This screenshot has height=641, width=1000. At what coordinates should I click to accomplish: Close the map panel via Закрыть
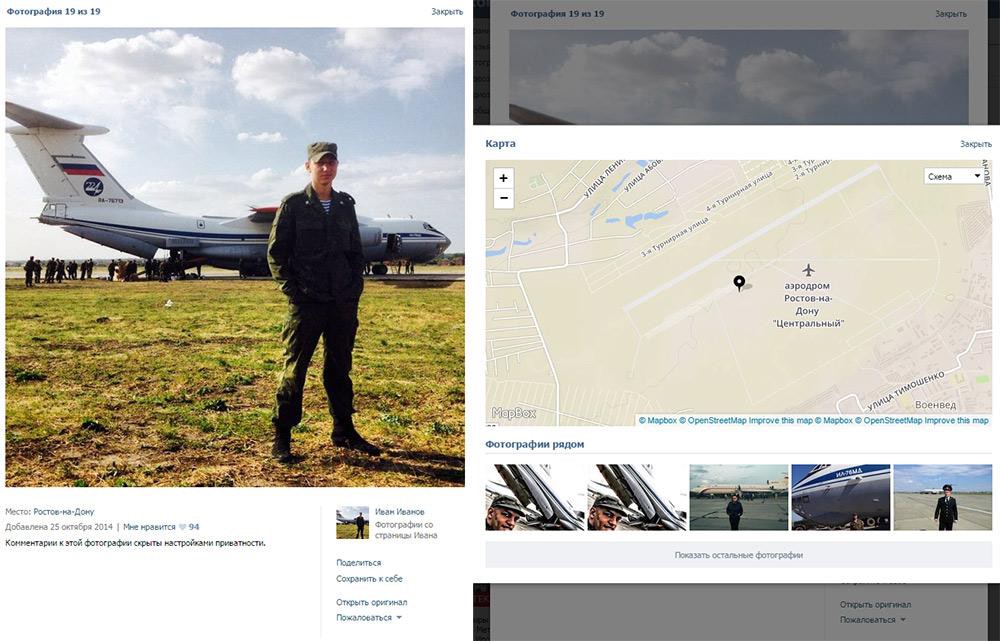click(x=976, y=144)
